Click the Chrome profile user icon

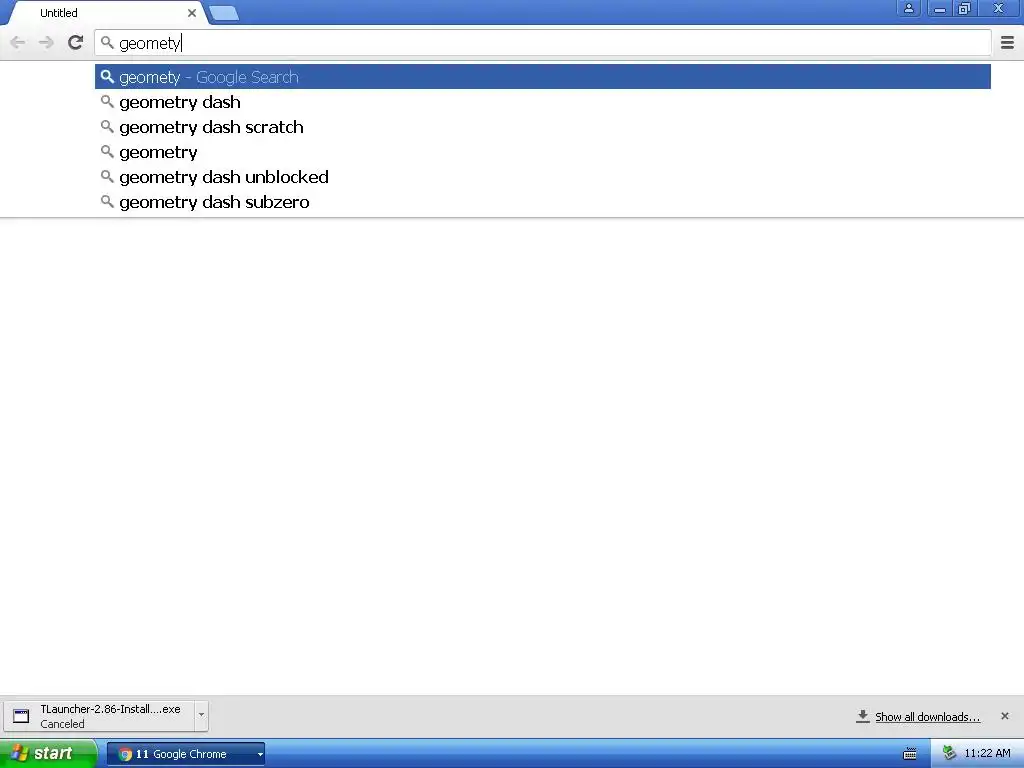pos(908,8)
